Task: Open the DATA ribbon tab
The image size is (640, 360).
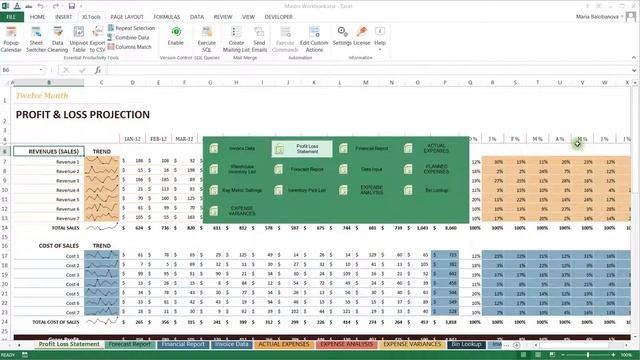Action: pyautogui.click(x=197, y=17)
